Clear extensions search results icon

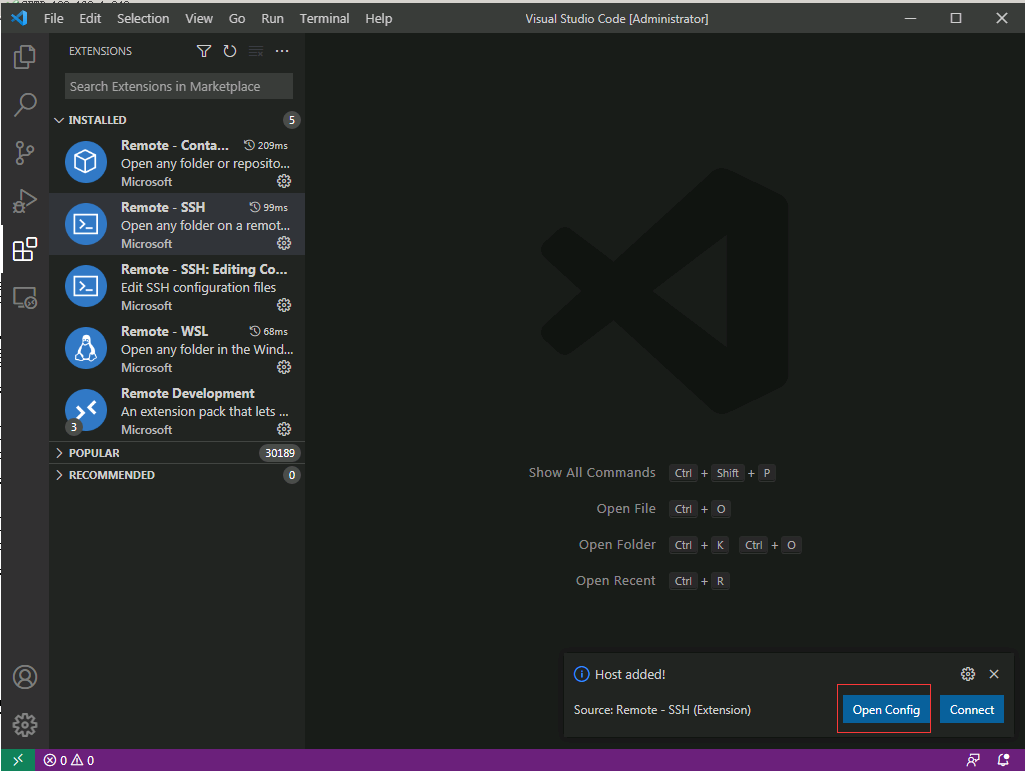(256, 51)
